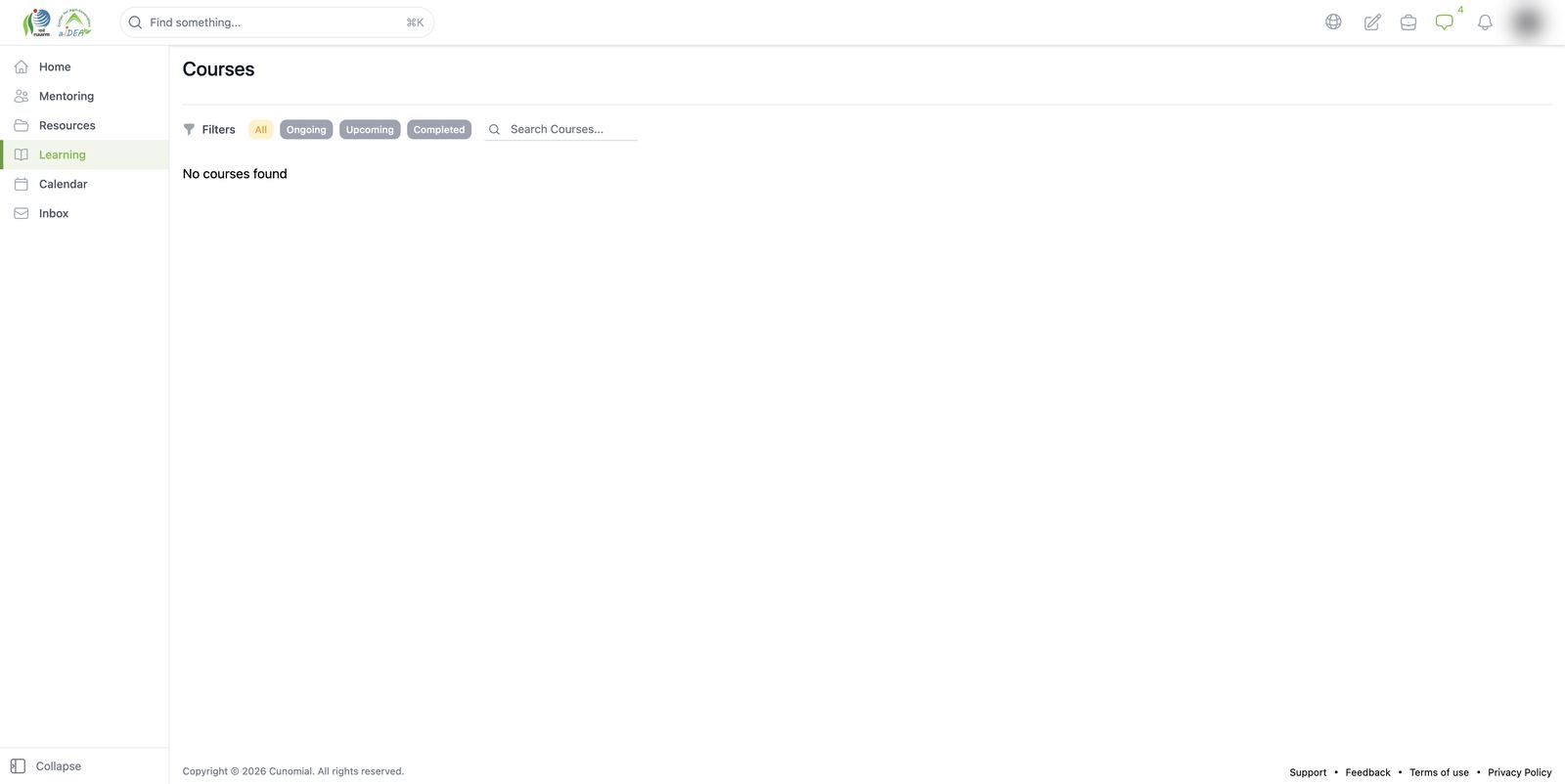This screenshot has width=1565, height=784.
Task: Toggle the Completed filter chip
Action: [439, 129]
